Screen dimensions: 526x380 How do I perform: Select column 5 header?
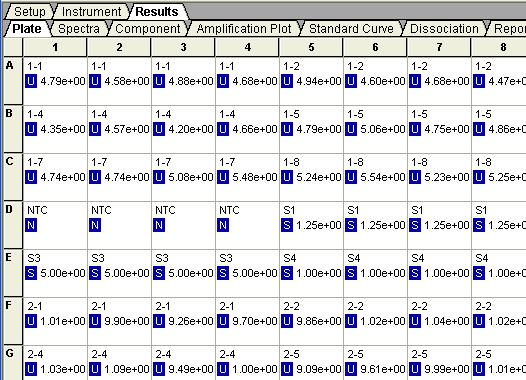coord(311,47)
